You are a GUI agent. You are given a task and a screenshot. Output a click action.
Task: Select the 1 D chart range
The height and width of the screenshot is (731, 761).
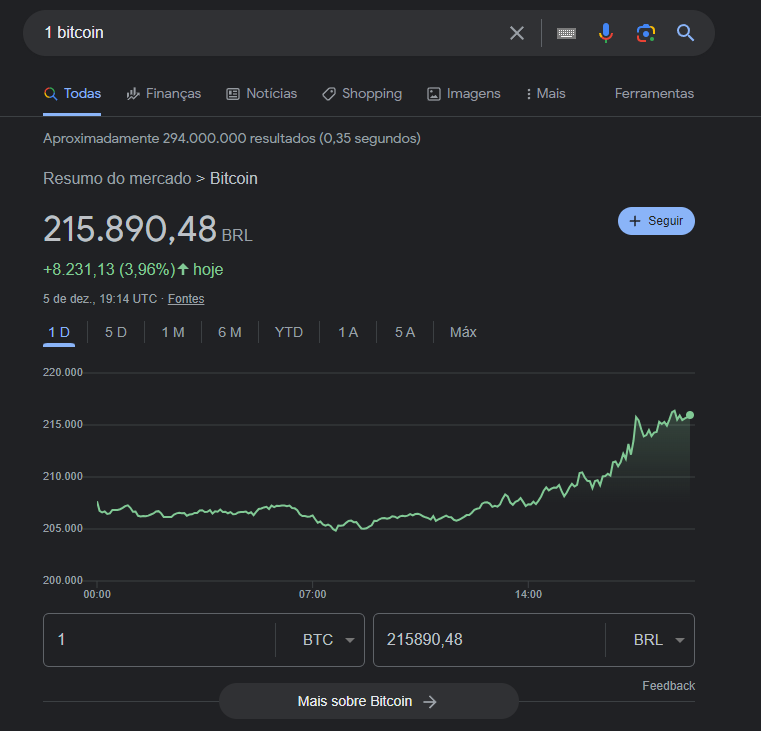pos(59,332)
